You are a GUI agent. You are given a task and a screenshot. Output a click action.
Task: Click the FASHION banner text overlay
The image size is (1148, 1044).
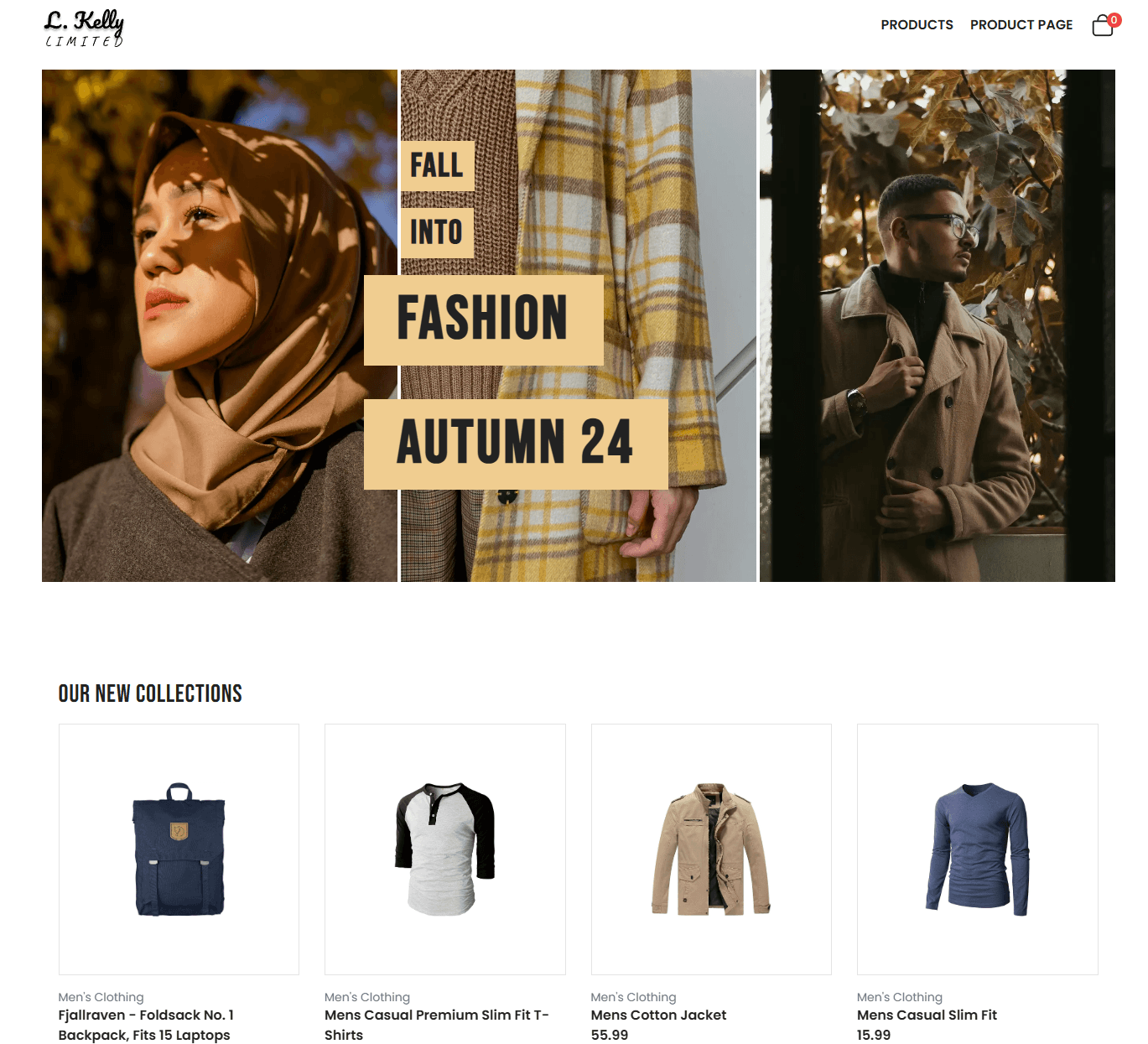[482, 319]
